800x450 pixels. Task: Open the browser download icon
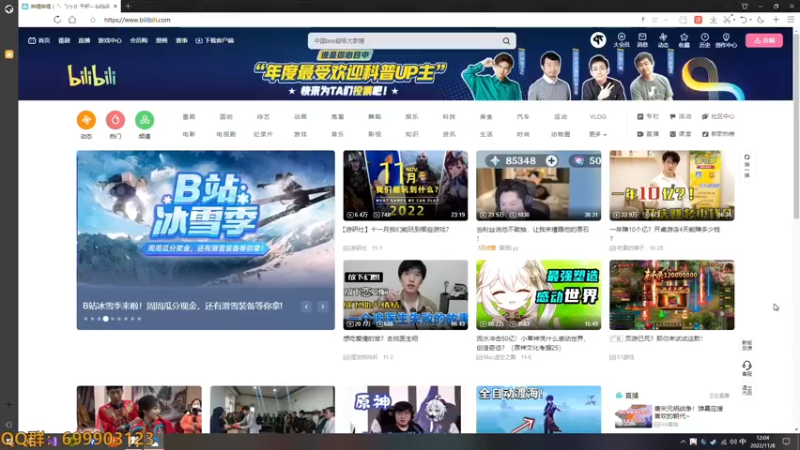[x=713, y=19]
